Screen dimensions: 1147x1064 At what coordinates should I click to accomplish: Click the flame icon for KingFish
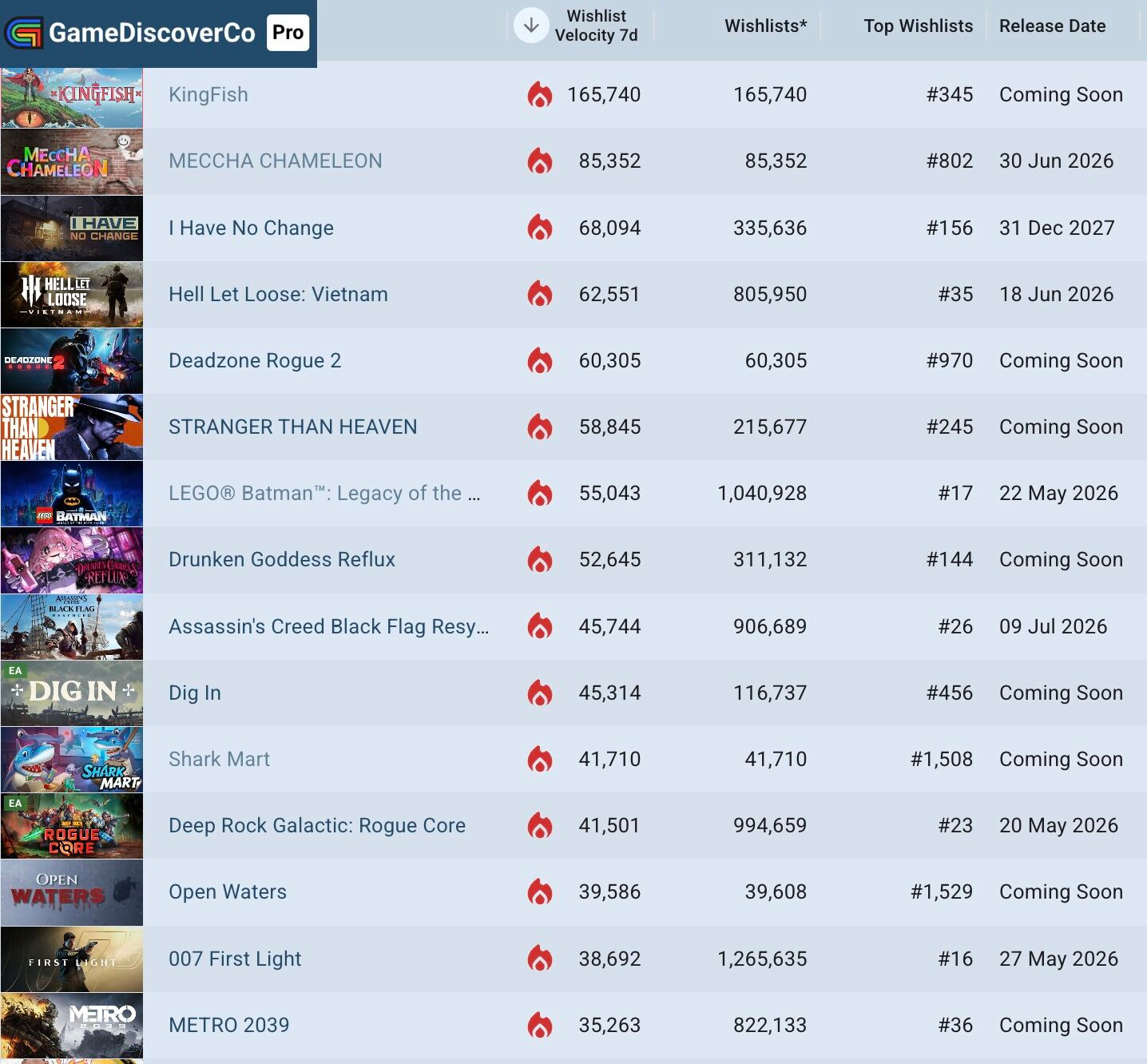[540, 94]
